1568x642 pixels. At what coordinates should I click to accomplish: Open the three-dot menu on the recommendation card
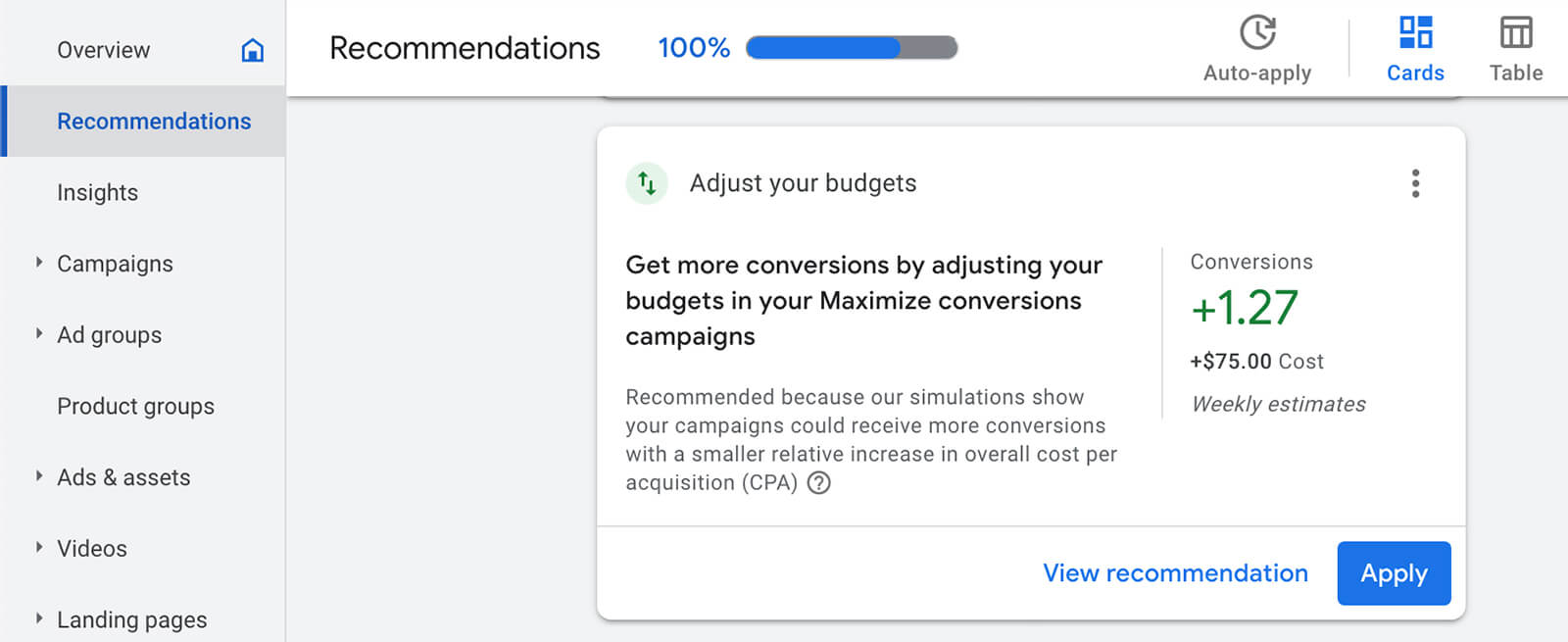(x=1415, y=183)
